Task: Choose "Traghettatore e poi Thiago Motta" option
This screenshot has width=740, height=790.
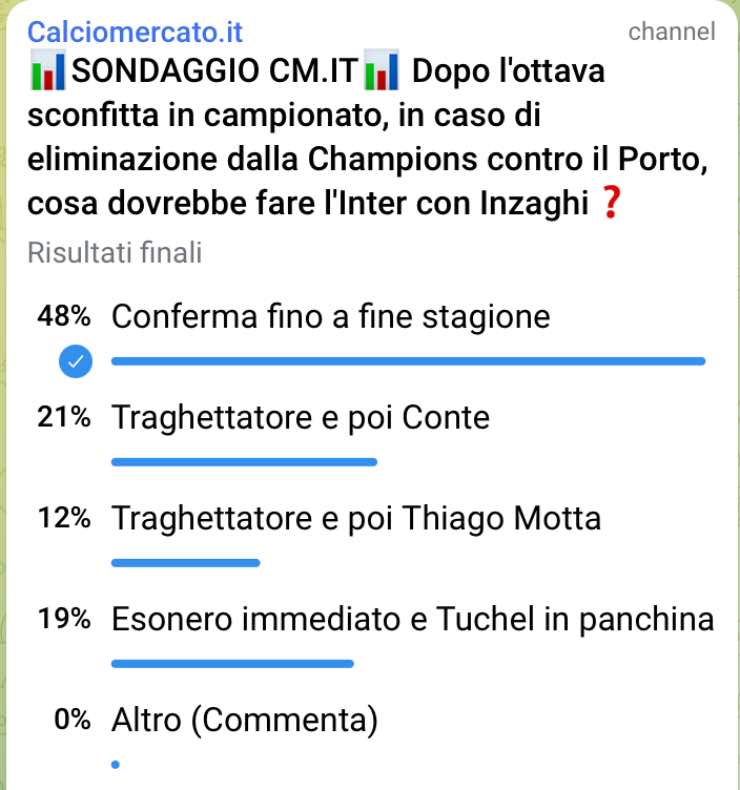Action: tap(356, 519)
